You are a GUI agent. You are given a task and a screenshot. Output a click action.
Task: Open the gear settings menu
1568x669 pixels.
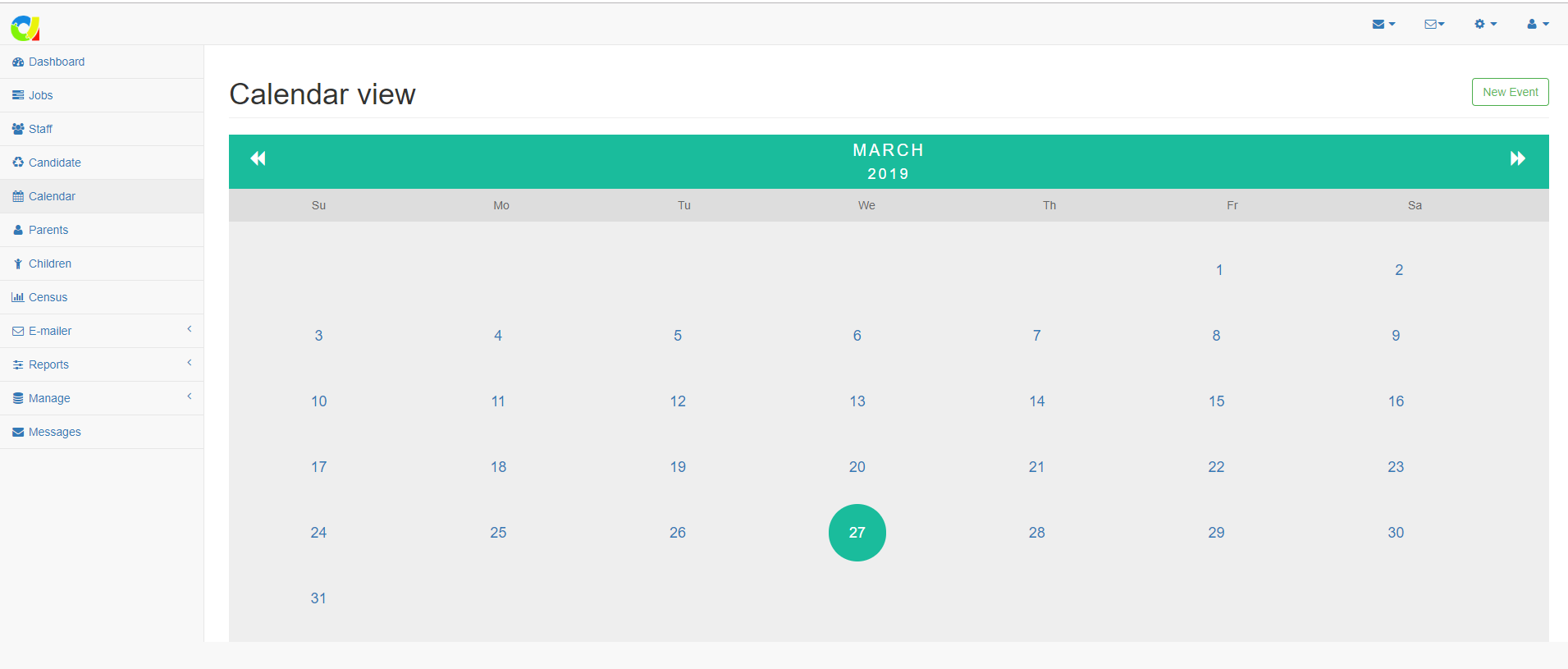(1485, 25)
